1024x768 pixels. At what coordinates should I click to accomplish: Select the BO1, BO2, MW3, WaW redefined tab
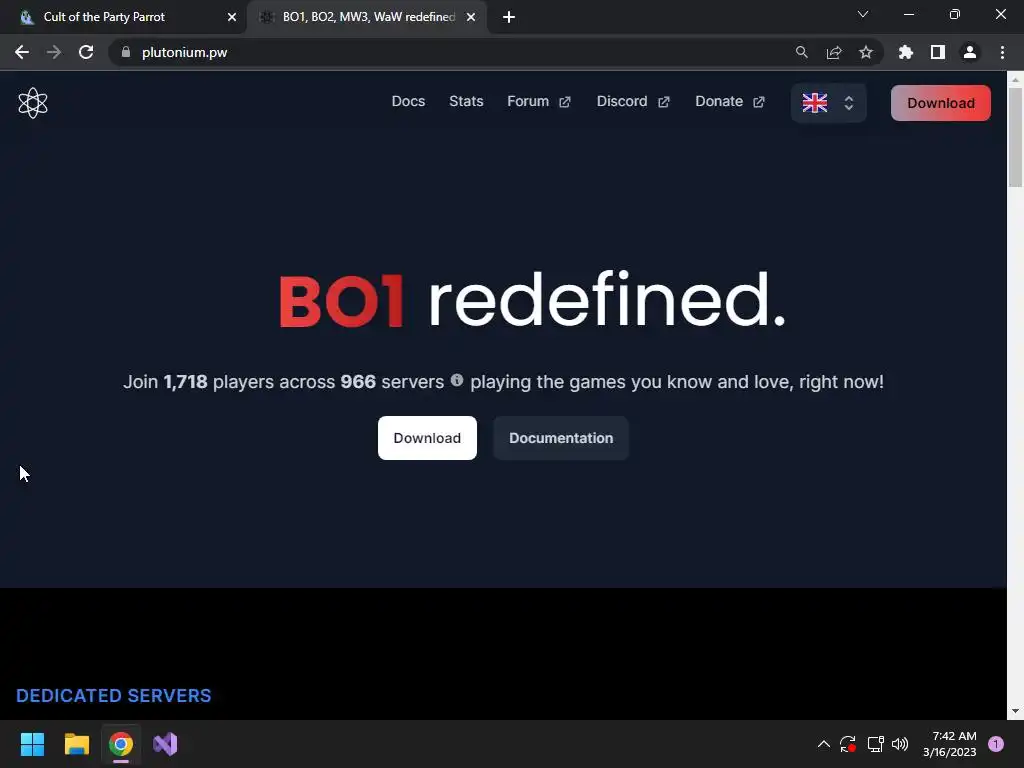pyautogui.click(x=367, y=17)
